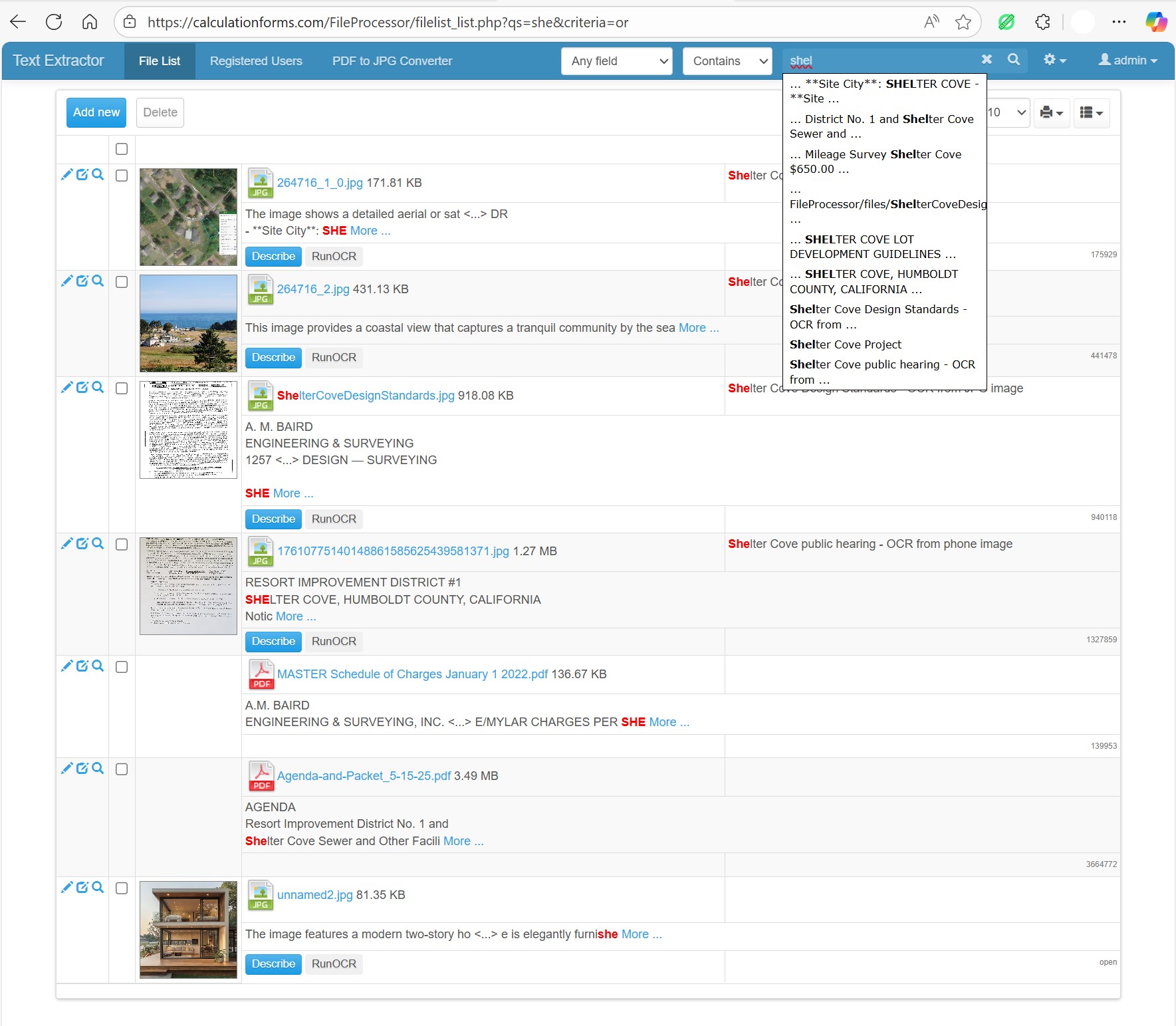Click inline edit icon for 264716_2.jpg row

point(82,281)
